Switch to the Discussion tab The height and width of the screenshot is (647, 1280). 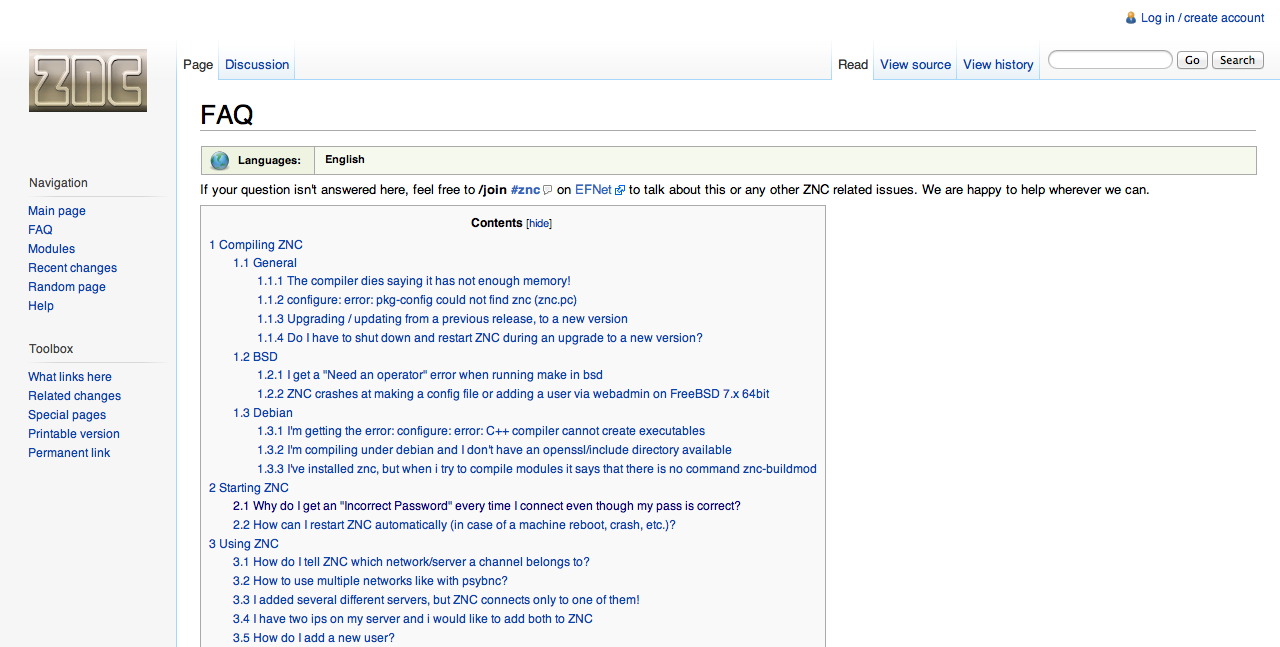coord(257,64)
